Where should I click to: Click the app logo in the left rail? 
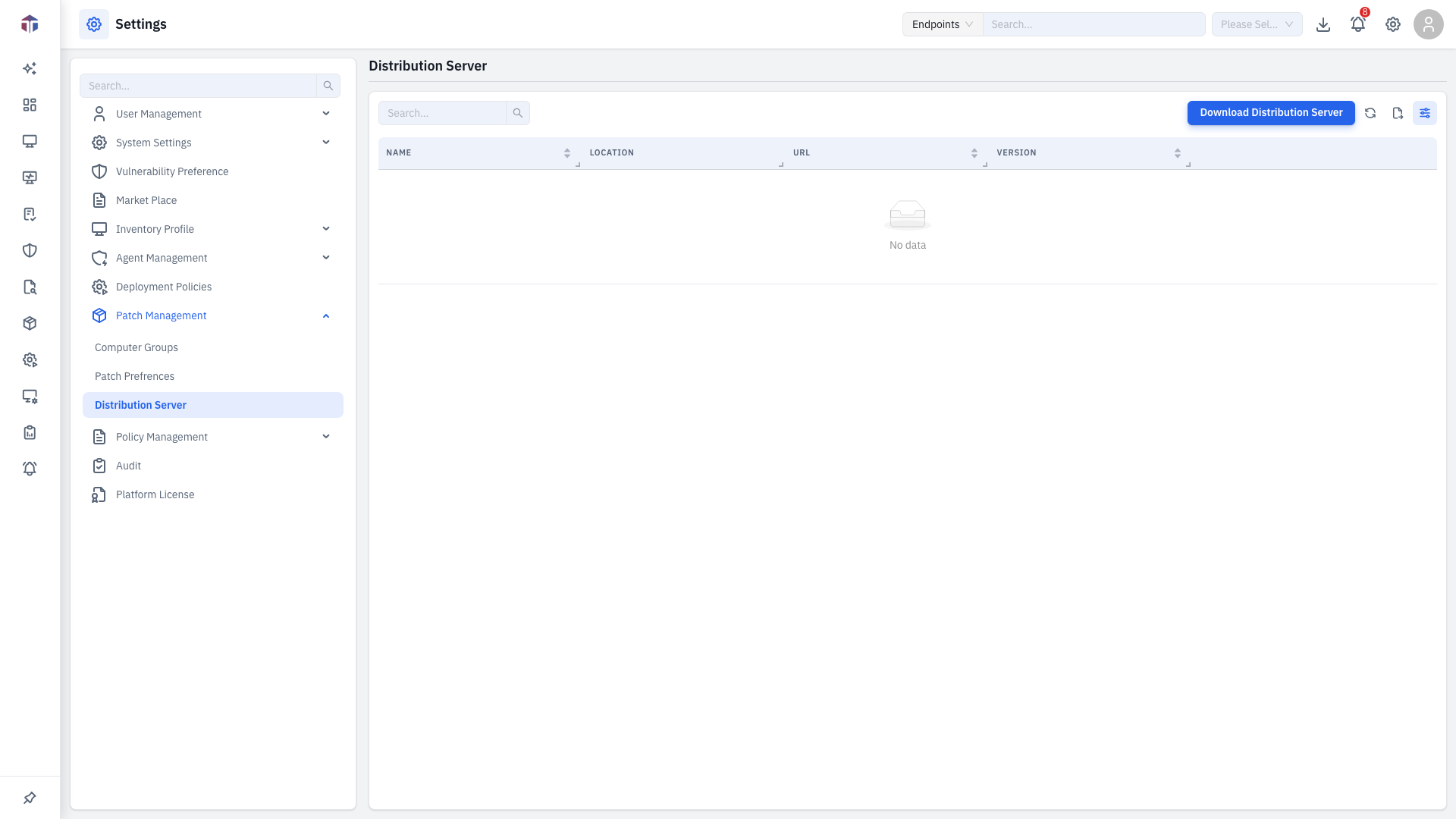click(30, 24)
